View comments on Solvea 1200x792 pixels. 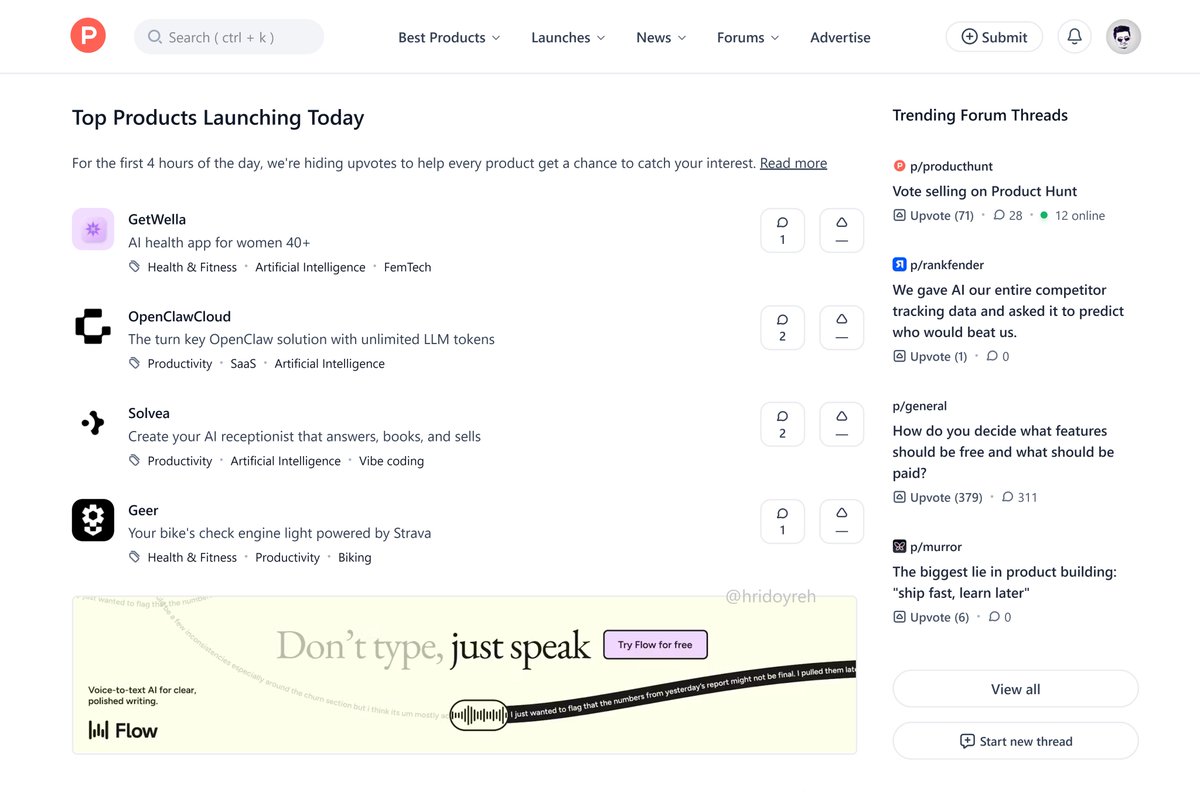pos(782,424)
